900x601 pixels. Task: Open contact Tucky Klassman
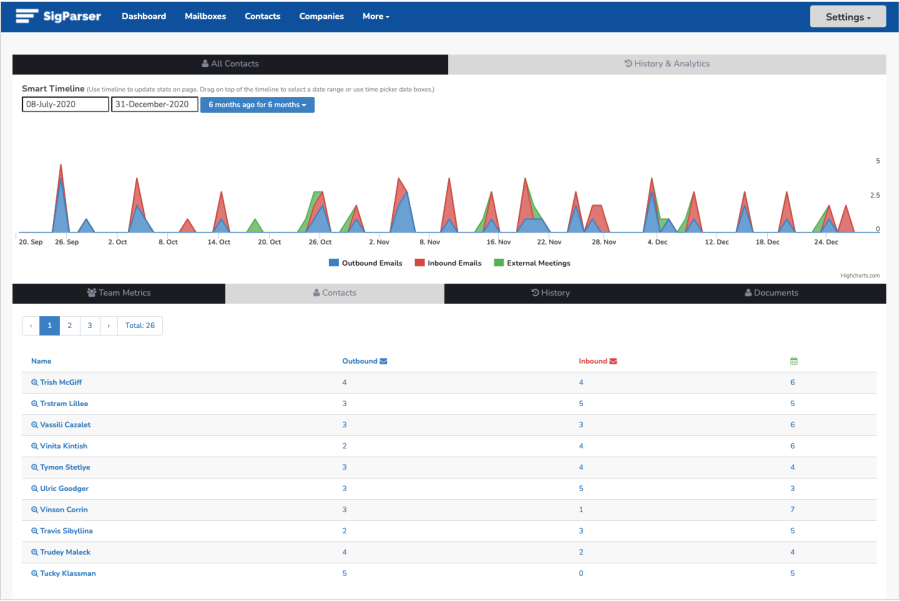click(68, 573)
